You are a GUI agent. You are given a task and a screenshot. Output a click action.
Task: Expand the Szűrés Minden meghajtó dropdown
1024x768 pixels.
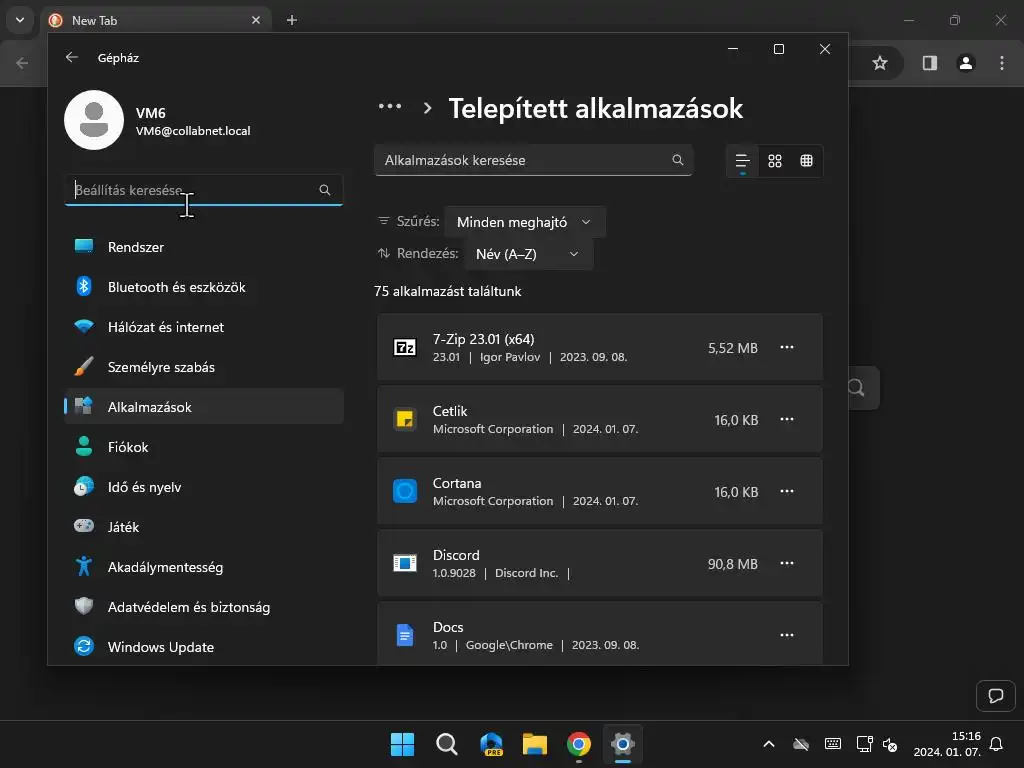(x=525, y=222)
